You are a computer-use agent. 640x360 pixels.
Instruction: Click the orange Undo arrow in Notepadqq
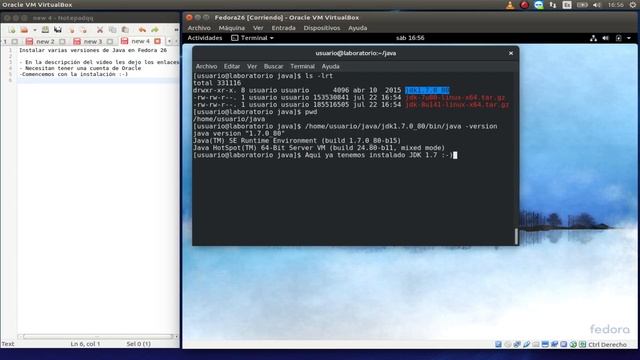(x=142, y=30)
